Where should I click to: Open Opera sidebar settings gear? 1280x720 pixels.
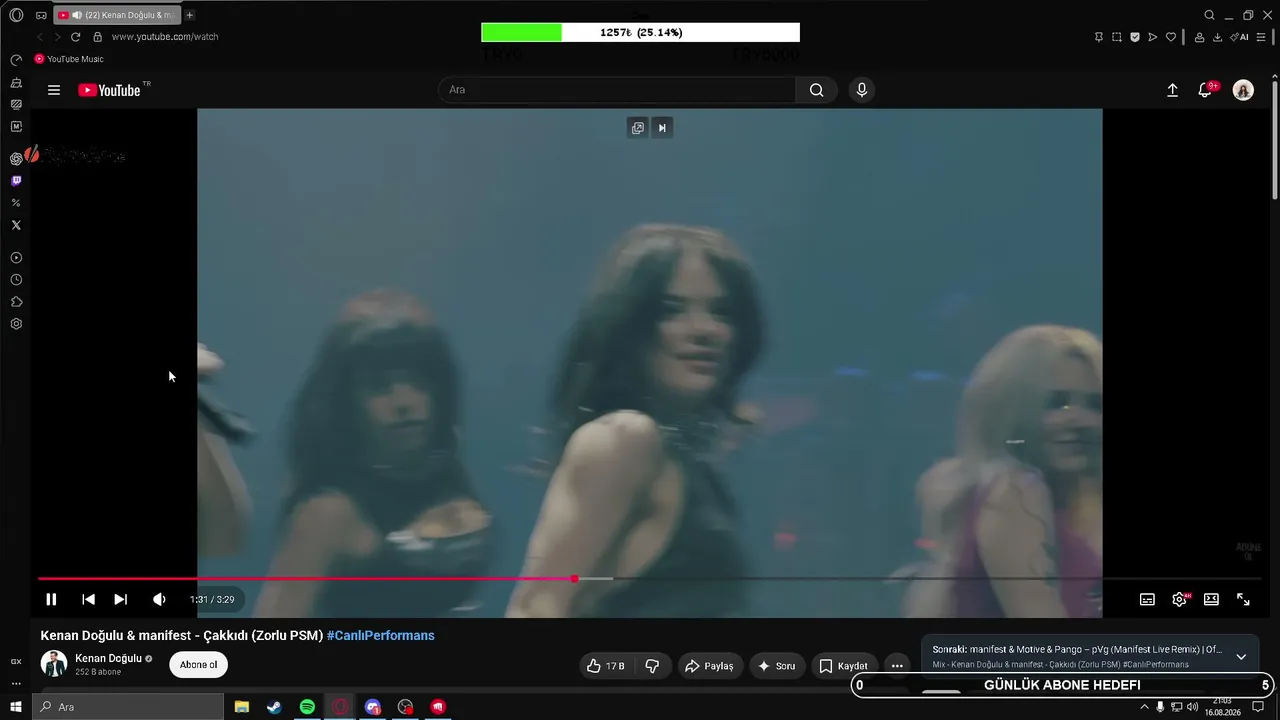coord(16,324)
